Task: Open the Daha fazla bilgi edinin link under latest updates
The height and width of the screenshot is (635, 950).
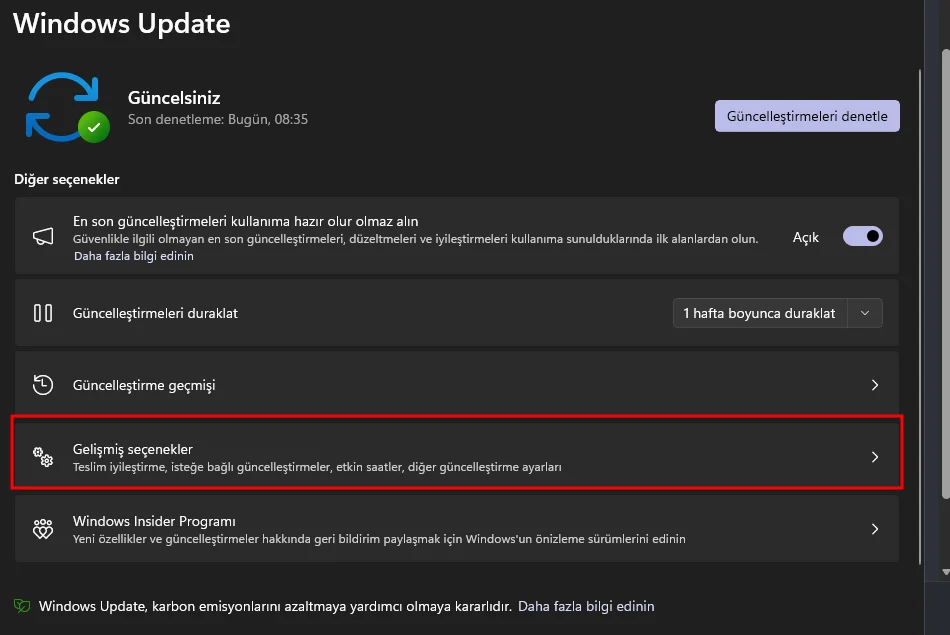Action: pos(133,256)
